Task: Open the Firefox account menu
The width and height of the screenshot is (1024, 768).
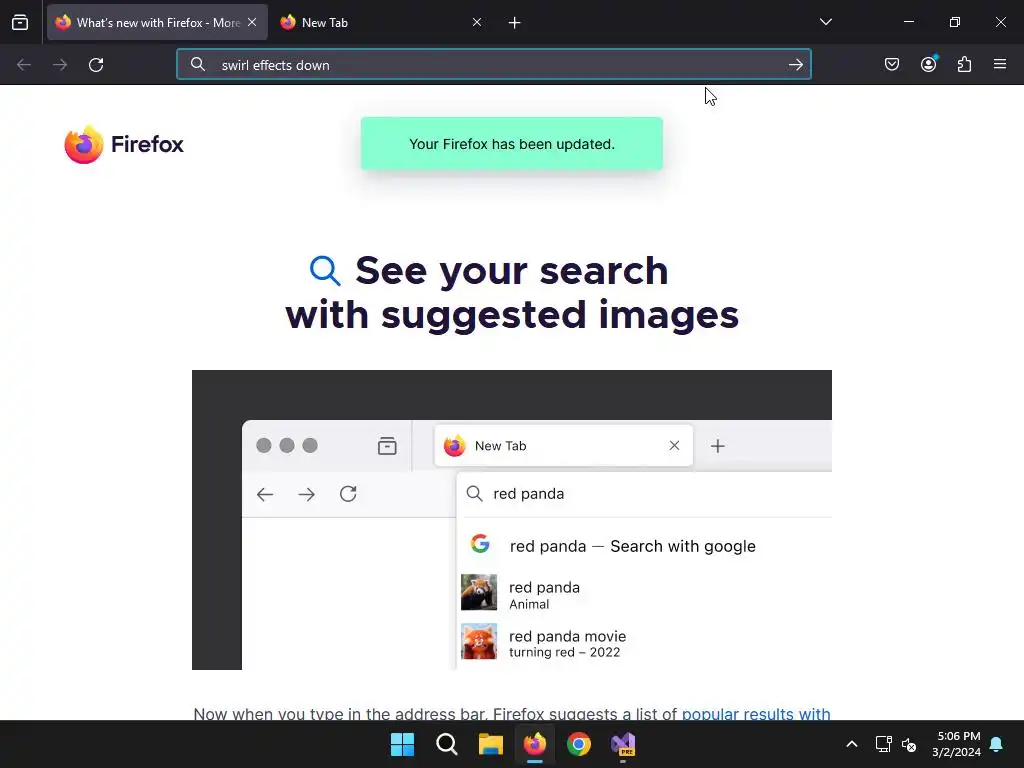Action: click(x=929, y=64)
